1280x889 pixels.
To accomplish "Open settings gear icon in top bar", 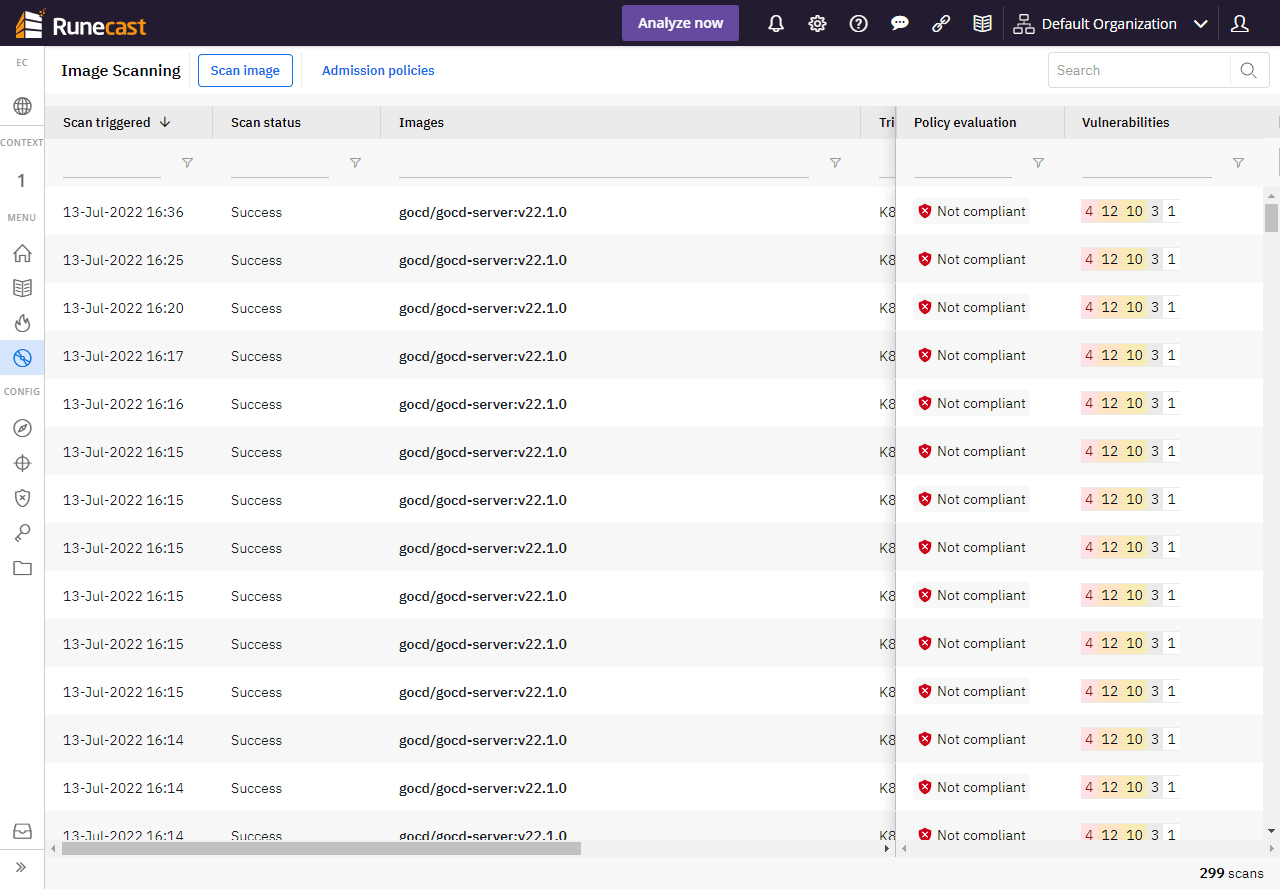I will [817, 24].
